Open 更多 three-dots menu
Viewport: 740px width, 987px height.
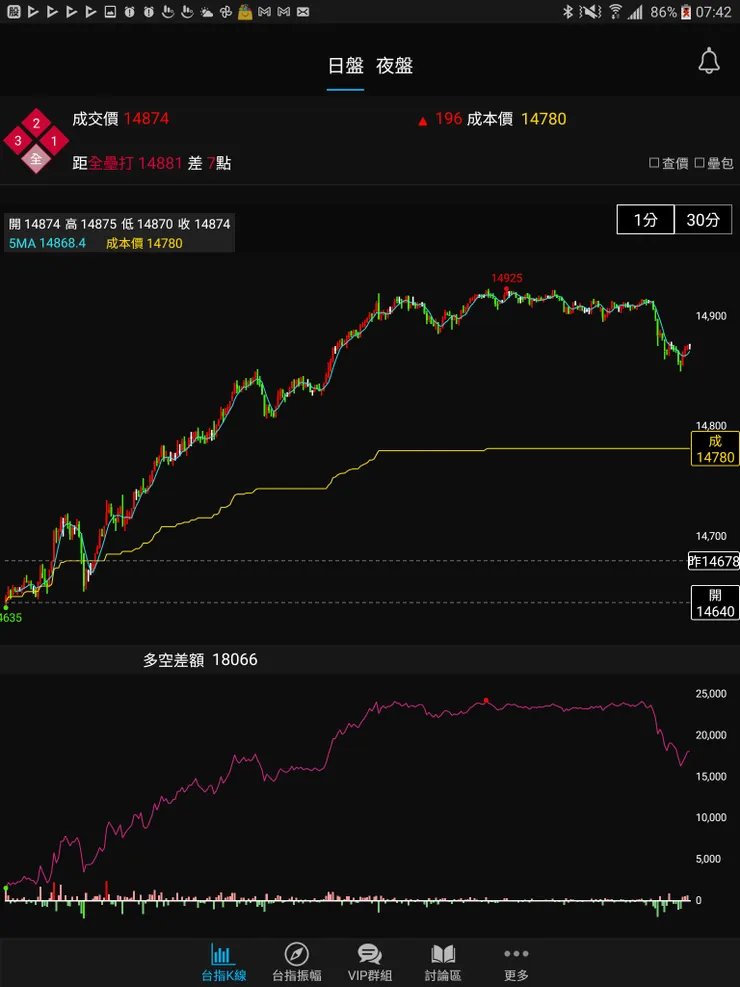tap(516, 963)
